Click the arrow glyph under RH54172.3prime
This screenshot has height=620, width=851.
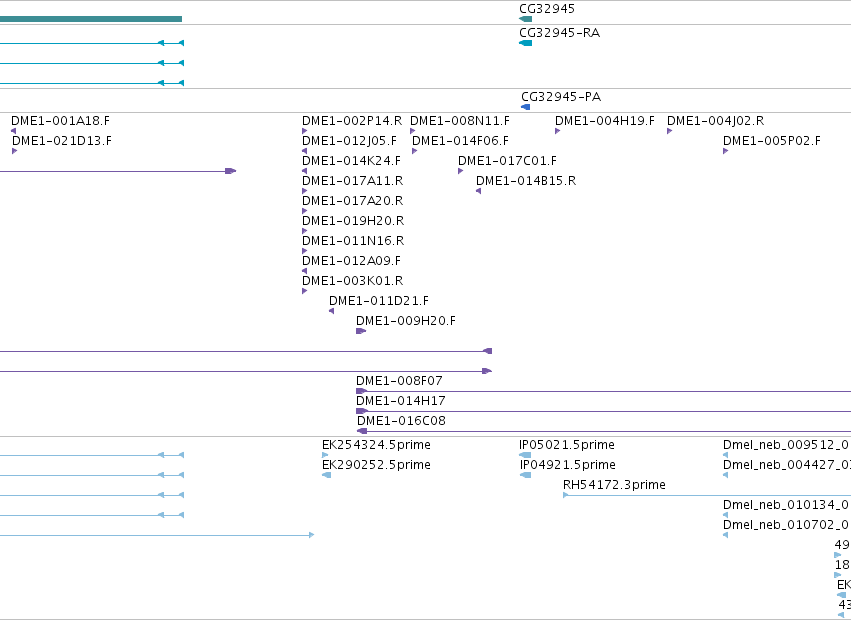point(566,496)
